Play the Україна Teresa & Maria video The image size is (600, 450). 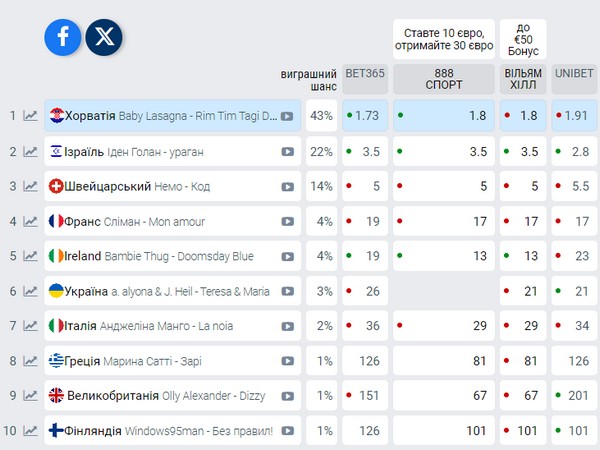pos(288,292)
